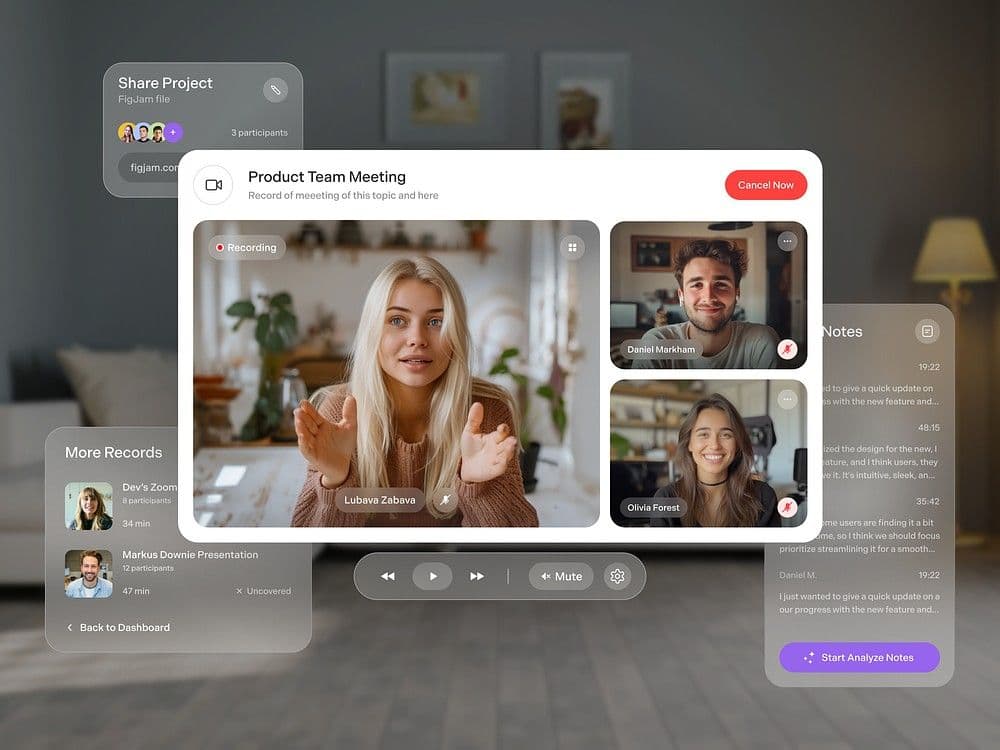Mute the meeting audio
1000x750 pixels.
(x=561, y=576)
